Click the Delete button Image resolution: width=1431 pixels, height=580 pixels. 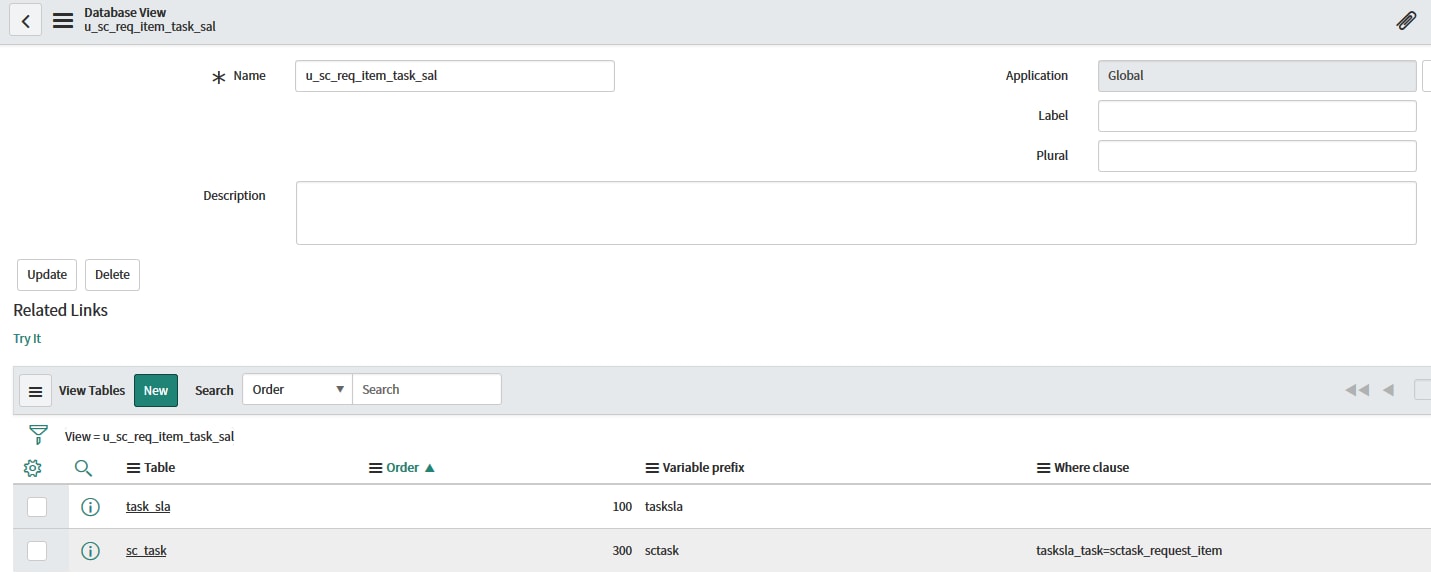[112, 275]
